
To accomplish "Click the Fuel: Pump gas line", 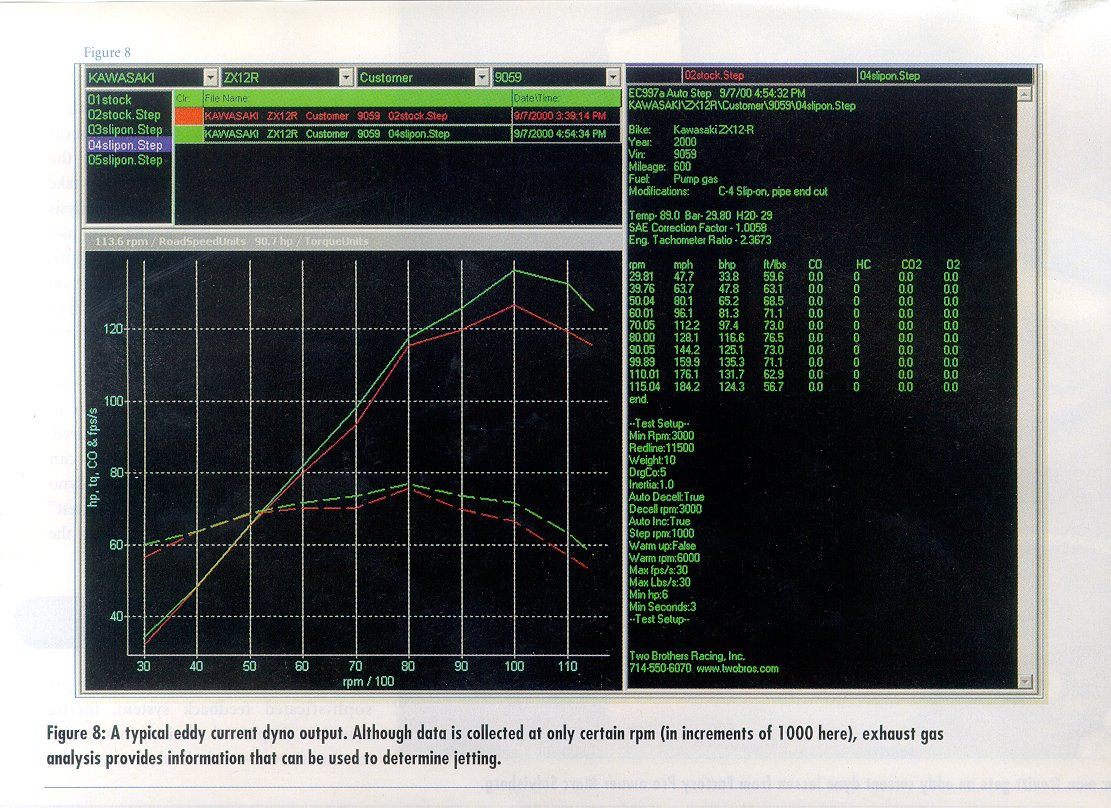I will (673, 179).
